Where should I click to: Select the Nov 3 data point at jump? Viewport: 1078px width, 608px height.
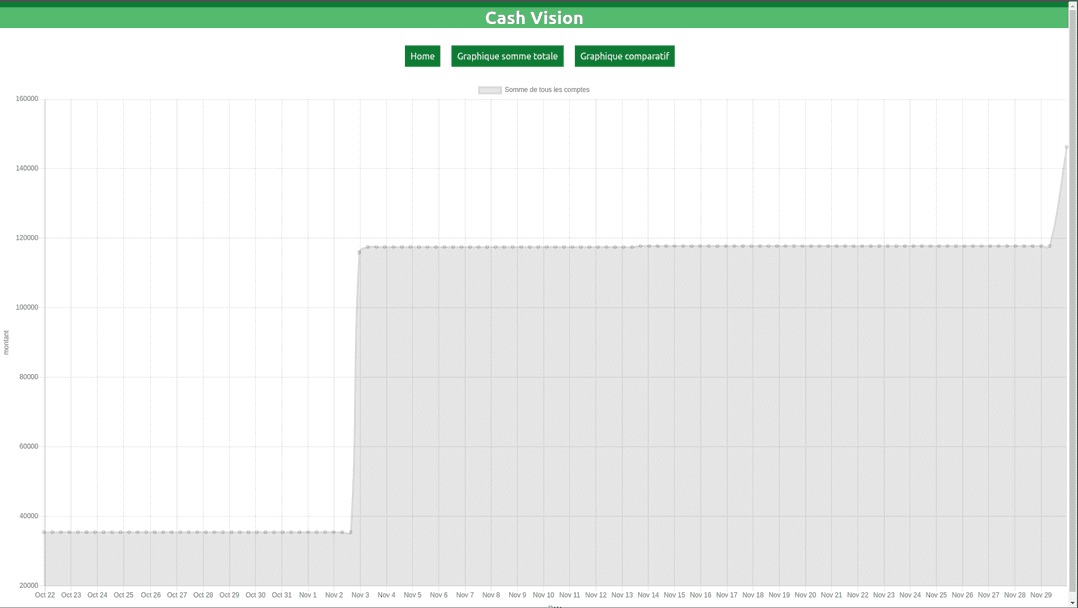tap(360, 252)
